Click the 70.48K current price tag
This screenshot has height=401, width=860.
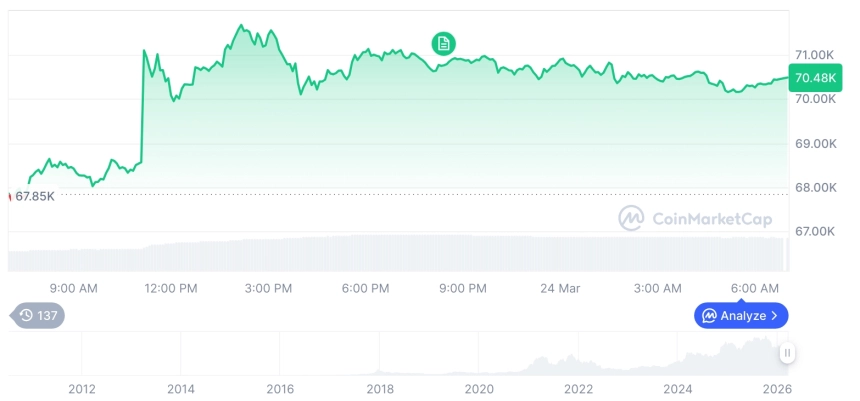tap(813, 77)
